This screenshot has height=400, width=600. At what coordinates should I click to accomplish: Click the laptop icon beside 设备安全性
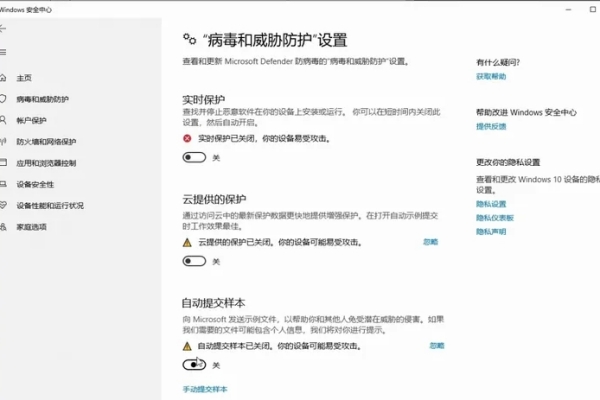tap(3, 184)
